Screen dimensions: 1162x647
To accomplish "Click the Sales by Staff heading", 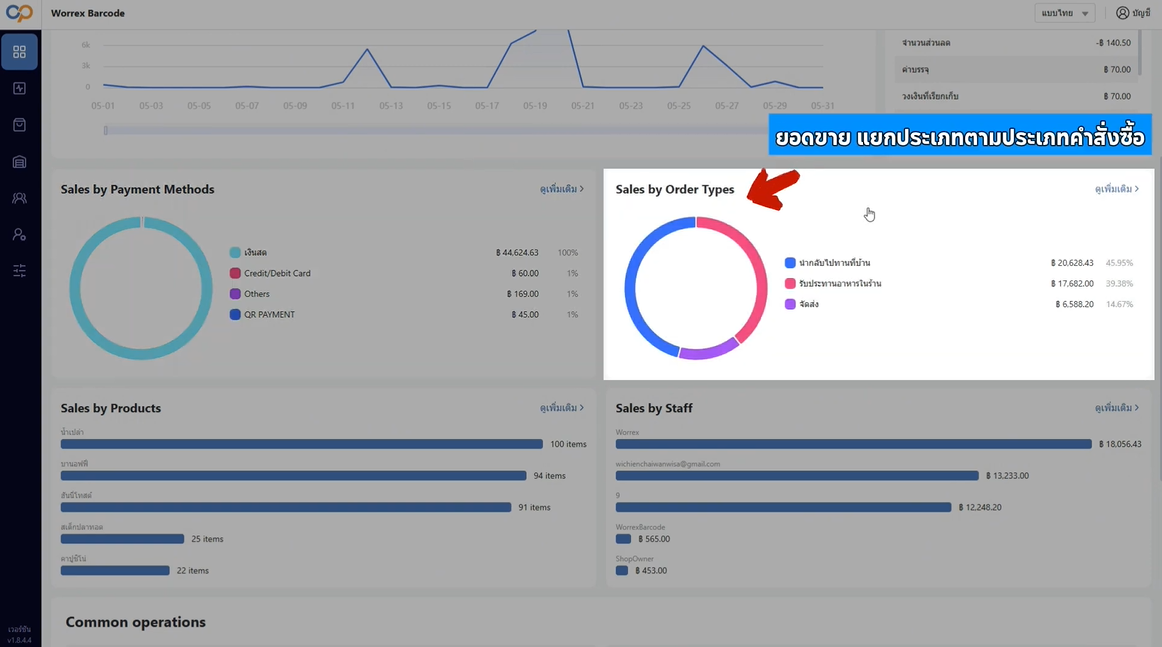I will (654, 408).
